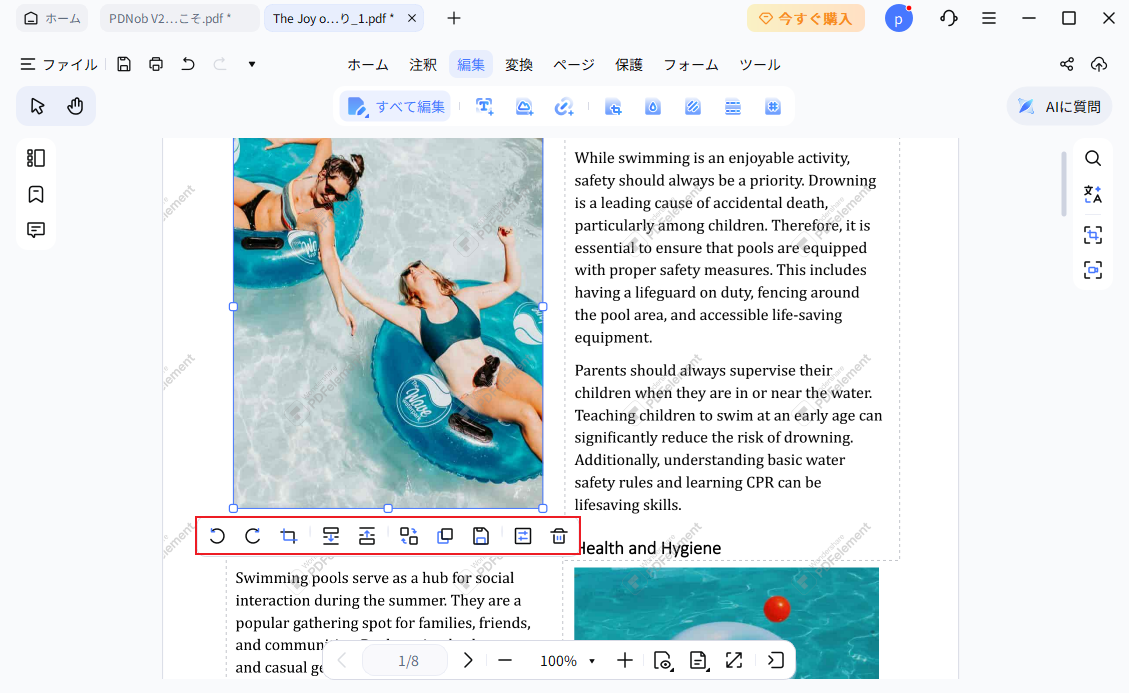Open the search icon in right sidebar
Viewport: 1129px width, 693px height.
click(x=1092, y=157)
